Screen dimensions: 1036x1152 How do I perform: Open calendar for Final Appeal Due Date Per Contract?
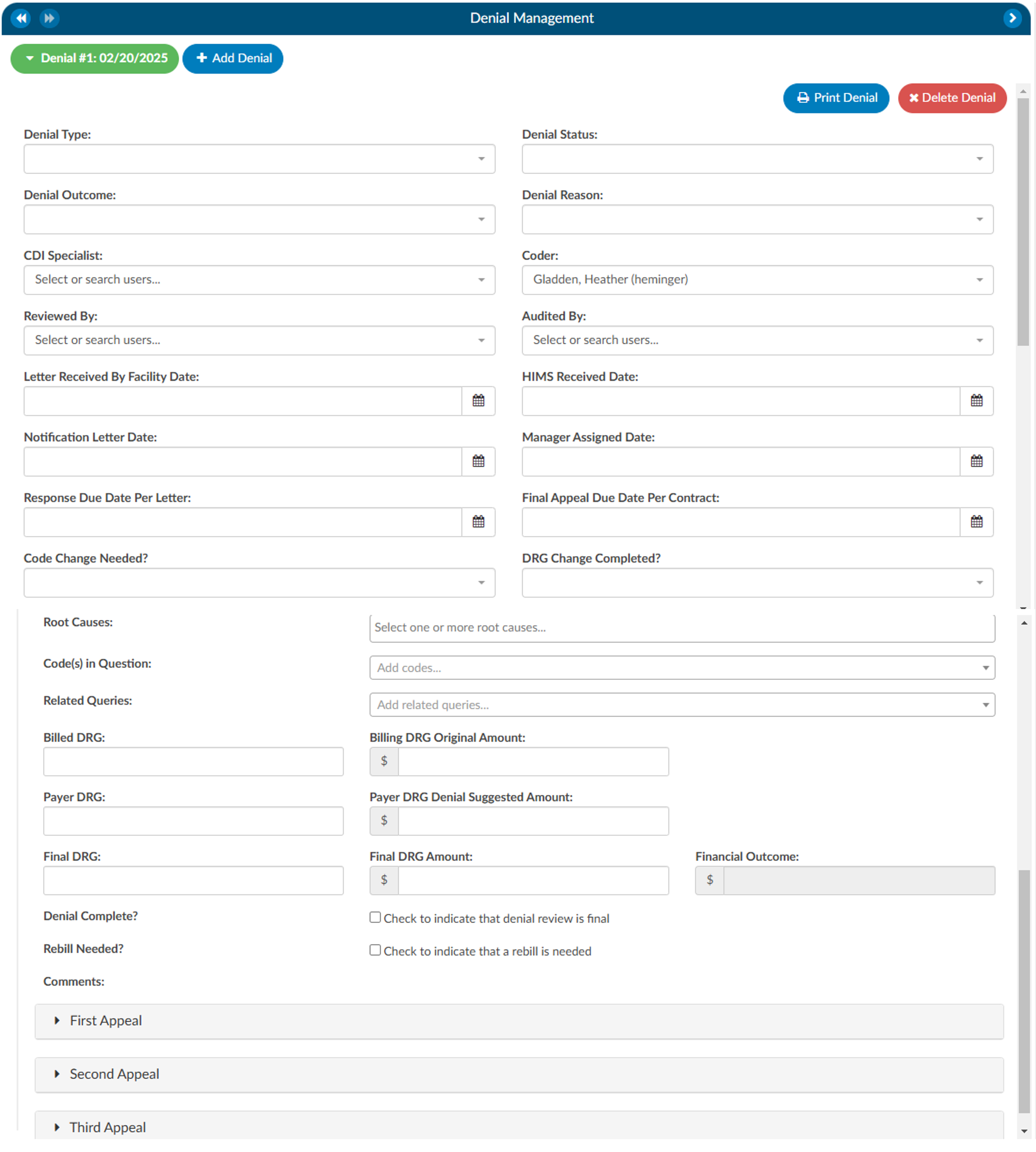click(976, 522)
